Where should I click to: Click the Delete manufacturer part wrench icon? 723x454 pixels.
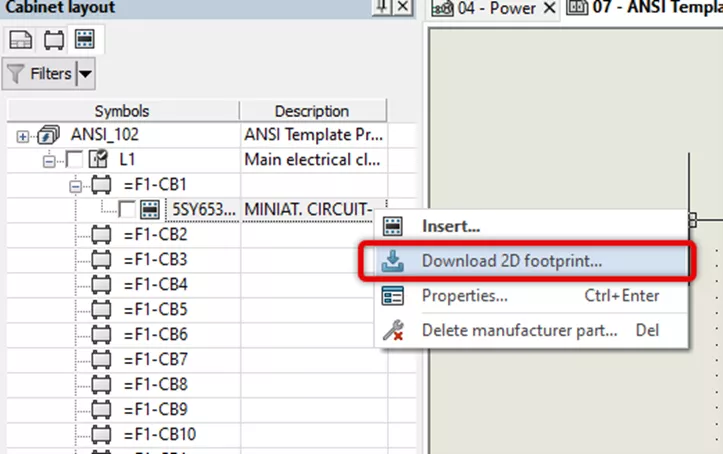tap(394, 329)
